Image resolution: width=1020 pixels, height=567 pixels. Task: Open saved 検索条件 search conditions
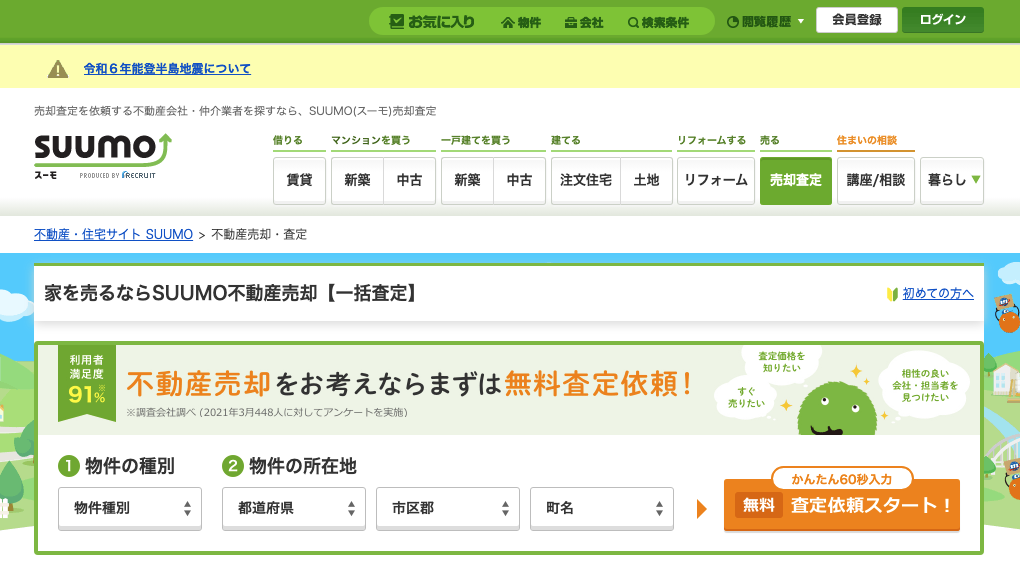658,22
